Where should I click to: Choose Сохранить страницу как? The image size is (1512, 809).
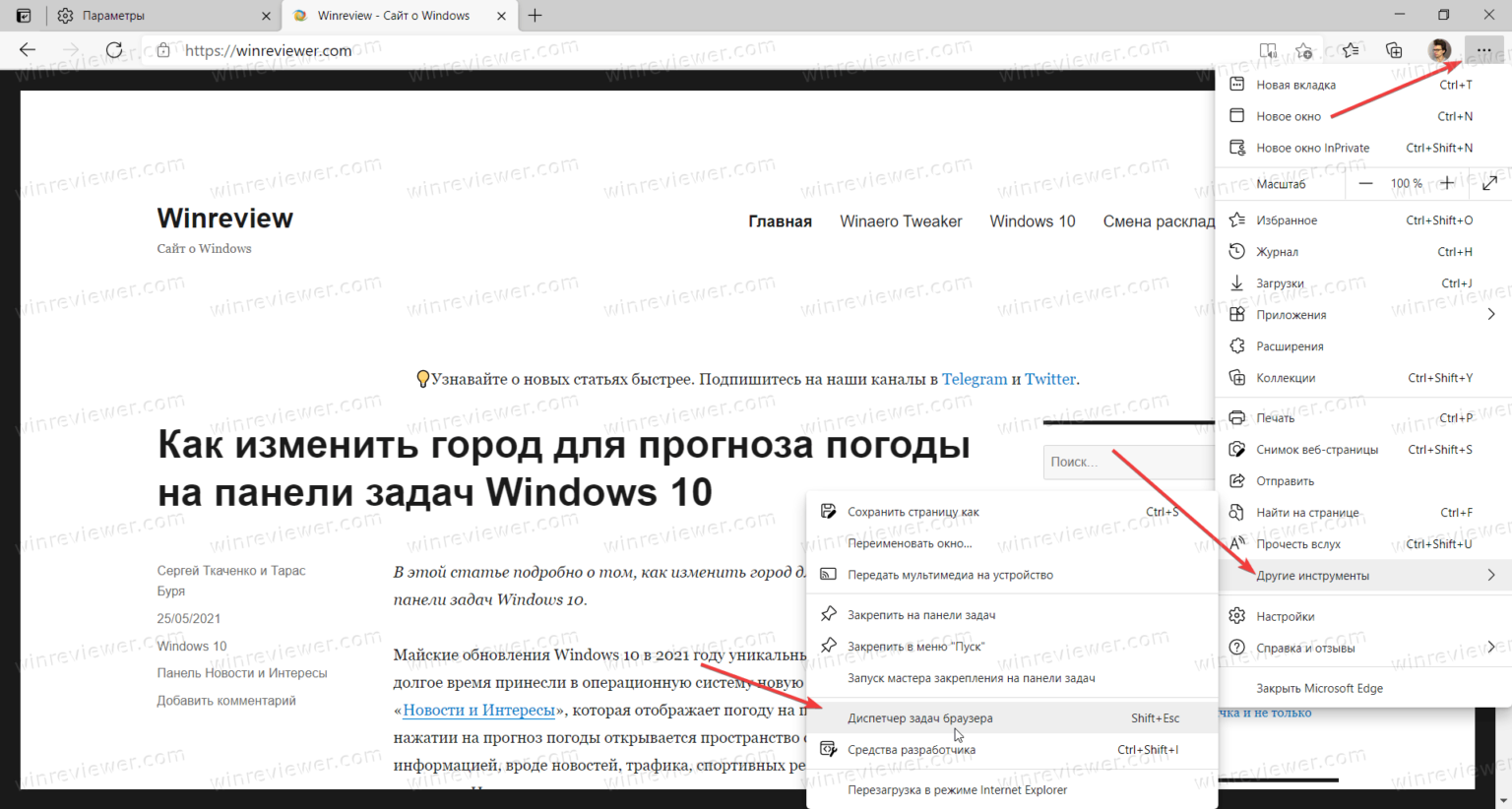click(1012, 512)
